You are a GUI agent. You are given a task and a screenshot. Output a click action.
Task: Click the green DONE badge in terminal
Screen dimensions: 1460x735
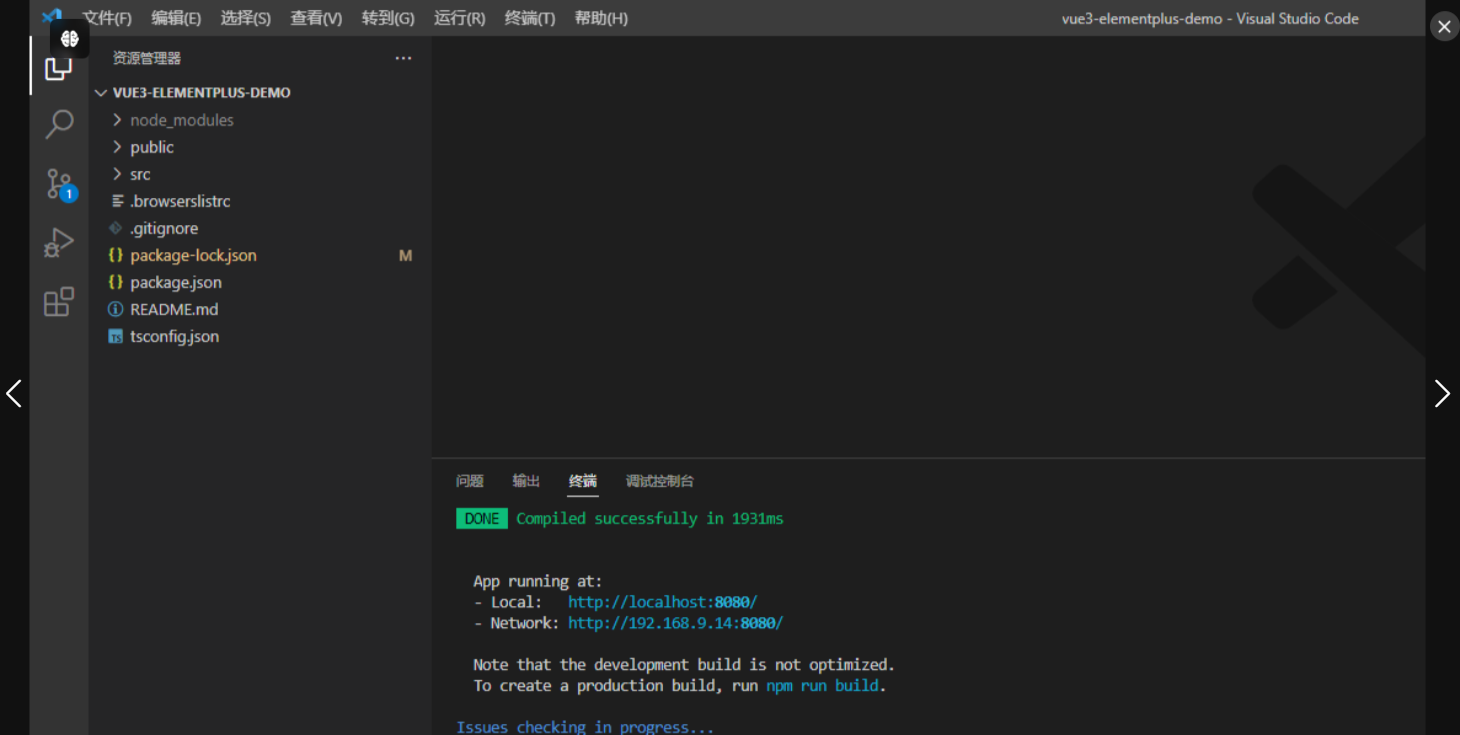(482, 518)
